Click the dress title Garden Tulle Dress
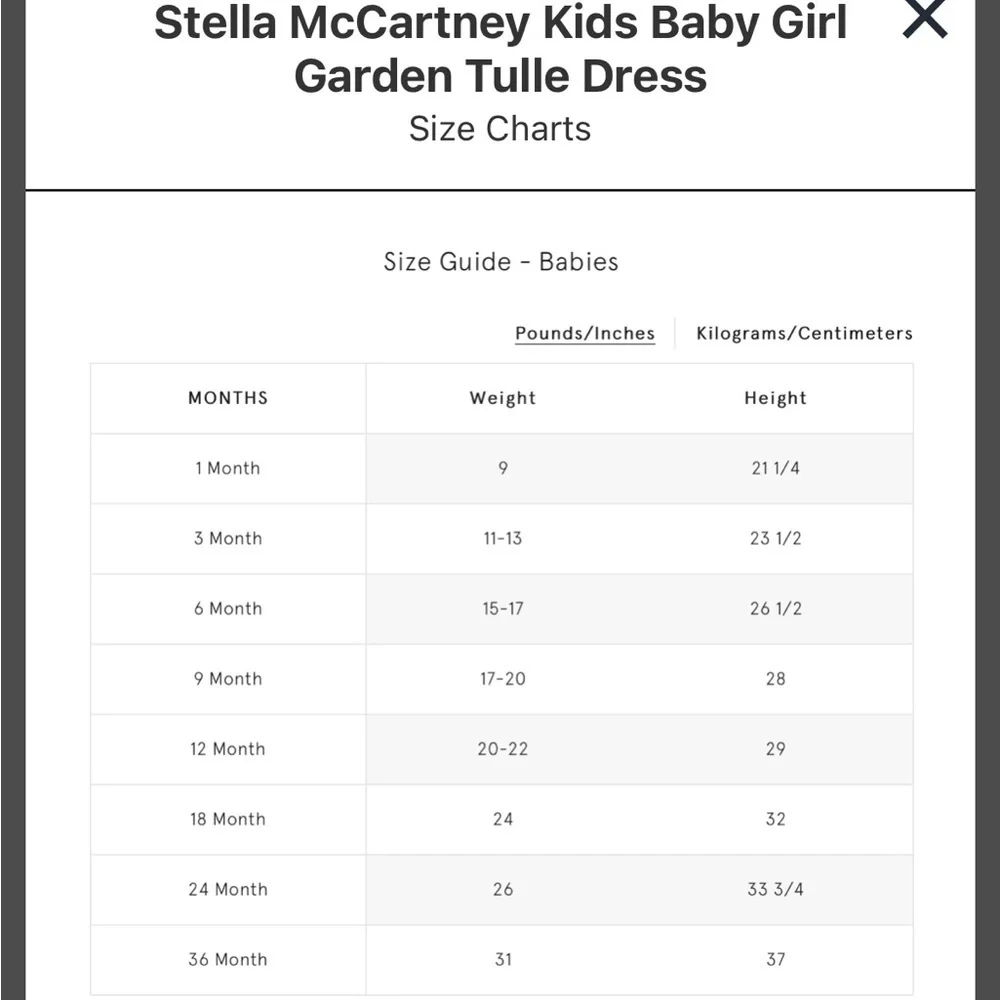 click(x=500, y=75)
